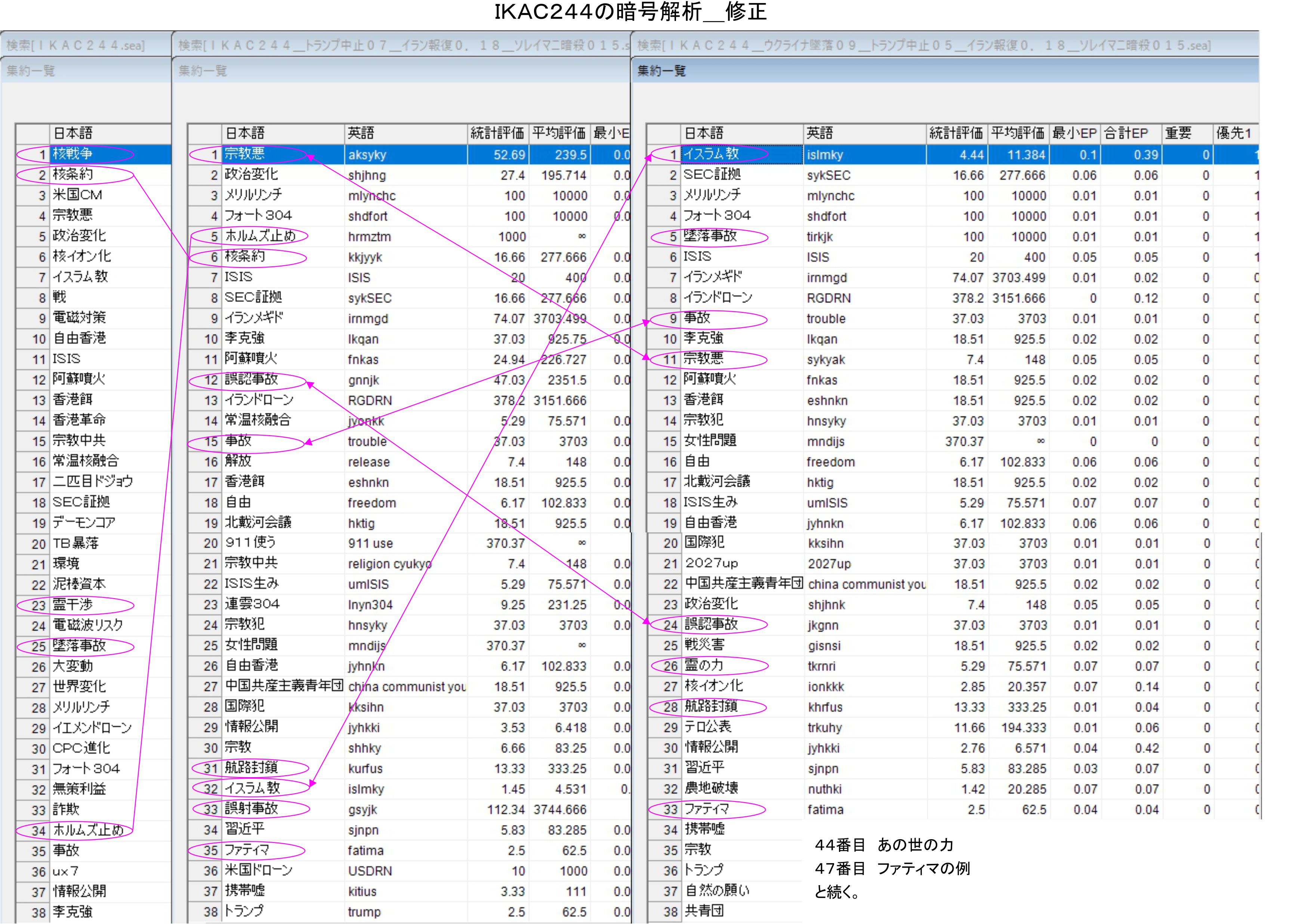Click 平均評価 column header in middle table
This screenshot has height=924, width=1293.
tap(558, 133)
